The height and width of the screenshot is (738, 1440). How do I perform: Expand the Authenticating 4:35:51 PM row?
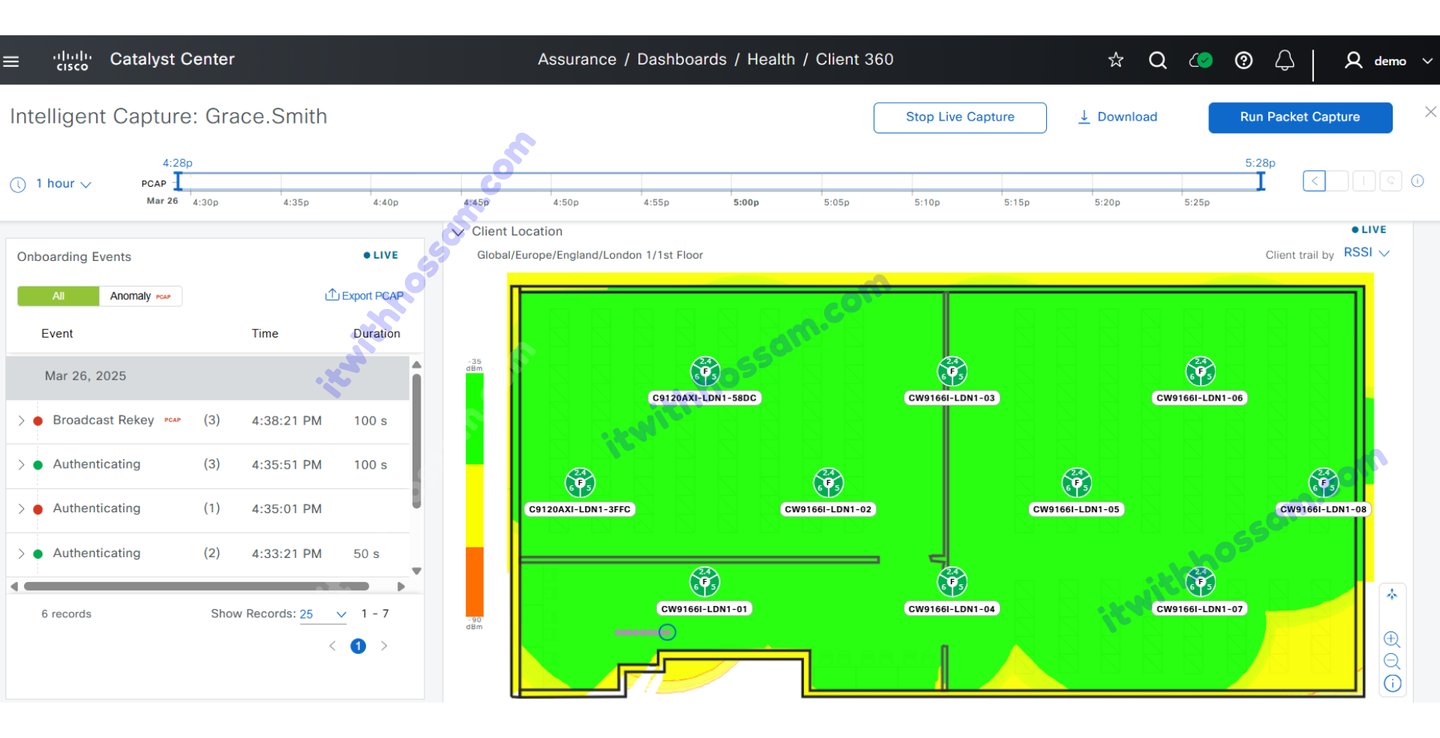tap(20, 465)
